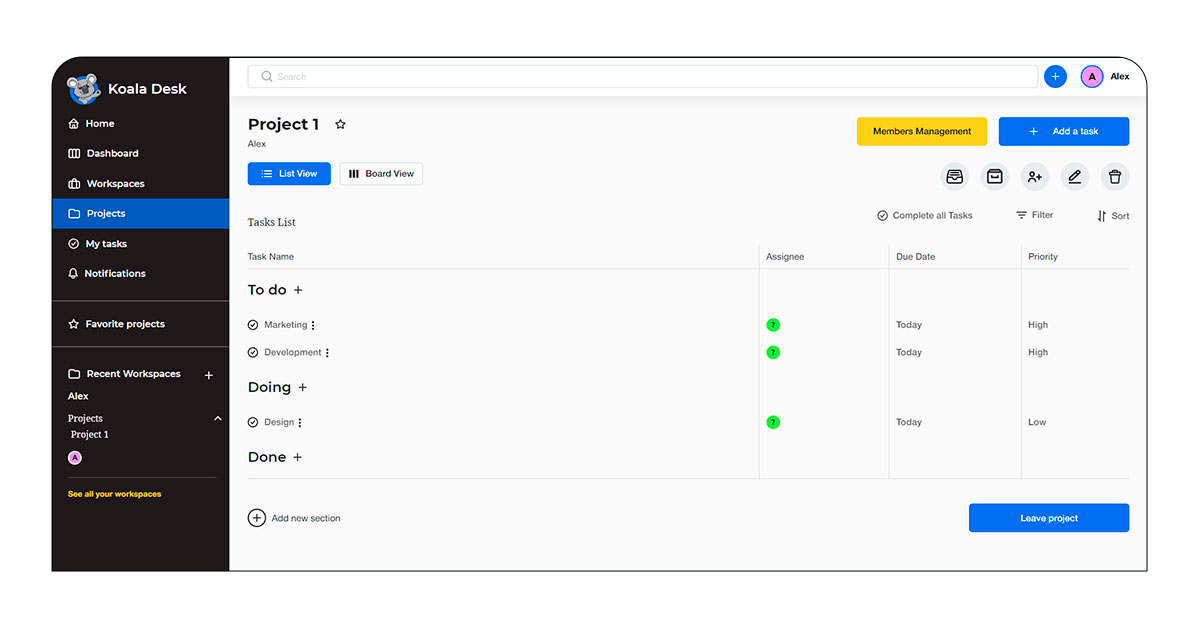Click the add member person icon
The height and width of the screenshot is (640, 1200).
[1034, 177]
